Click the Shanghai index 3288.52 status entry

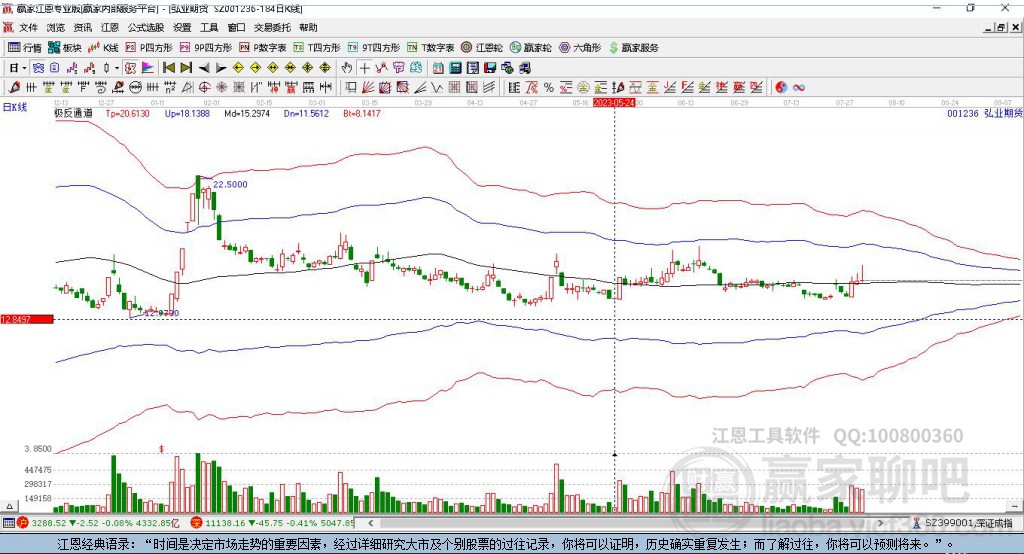pos(98,523)
